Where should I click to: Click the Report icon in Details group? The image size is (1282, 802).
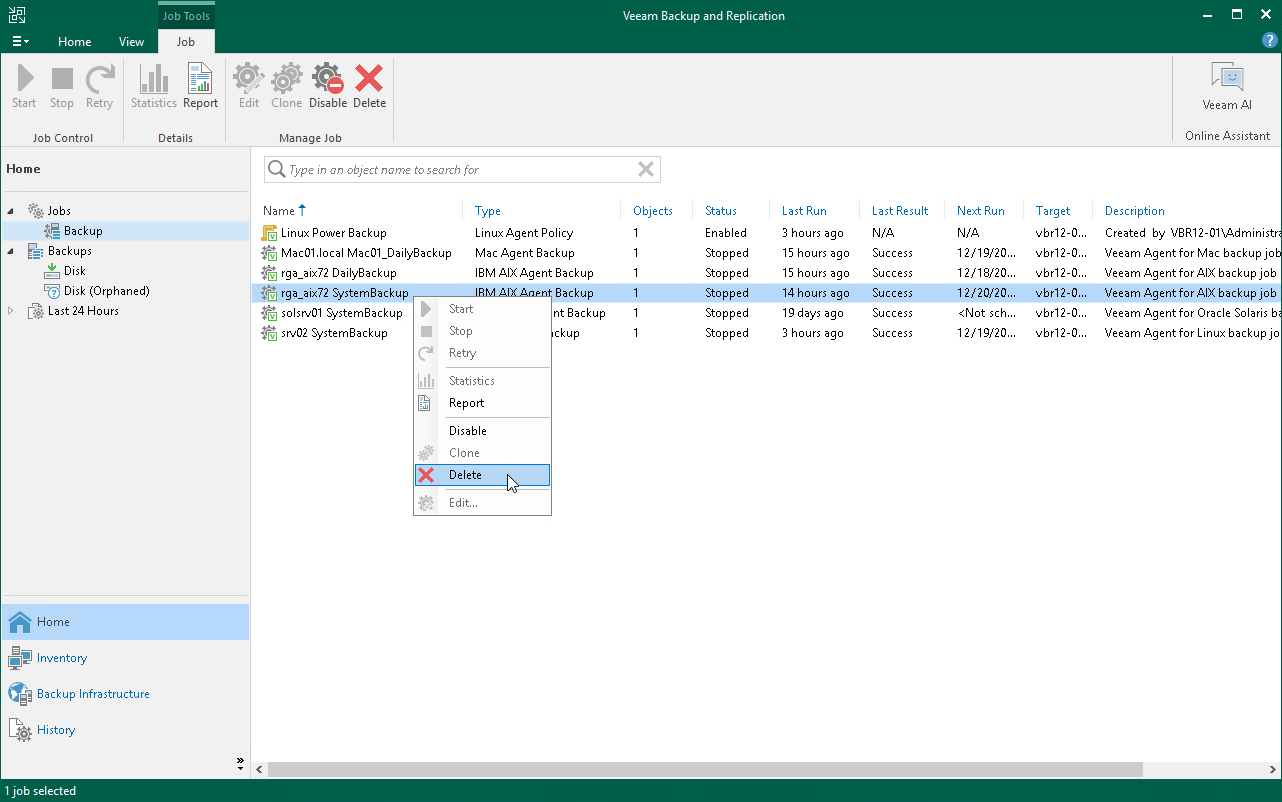tap(199, 80)
